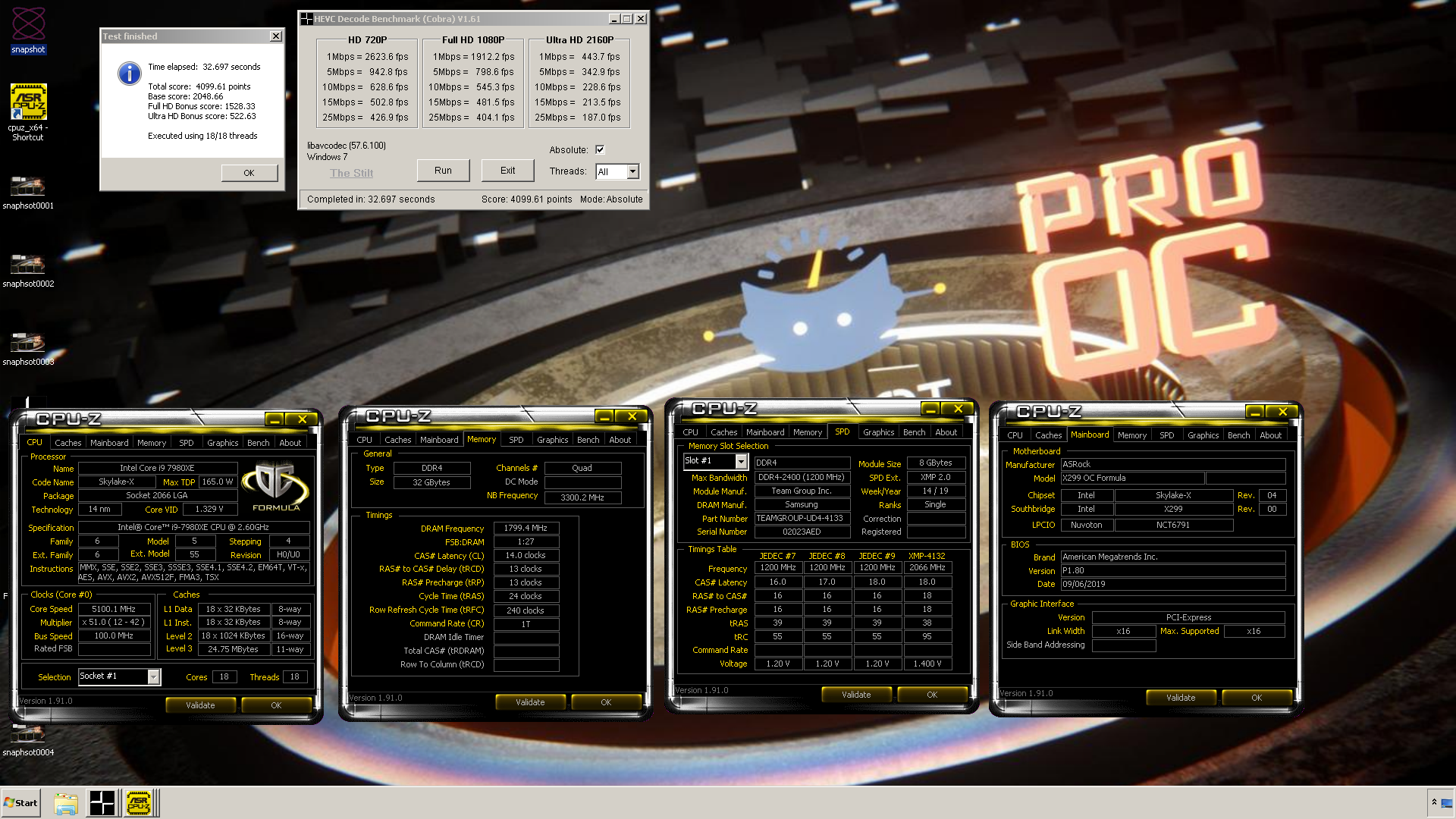The image size is (1456, 819).
Task: Click Validate in CPU-Z SPD window
Action: (856, 695)
